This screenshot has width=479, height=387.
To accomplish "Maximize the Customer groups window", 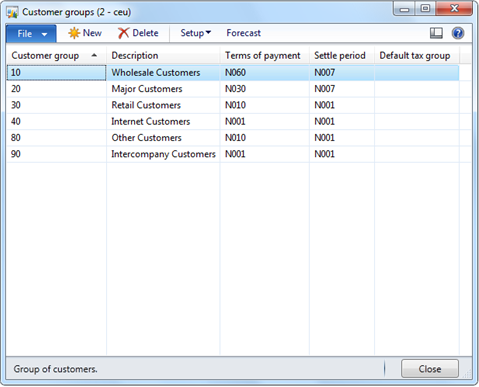I will pos(425,9).
